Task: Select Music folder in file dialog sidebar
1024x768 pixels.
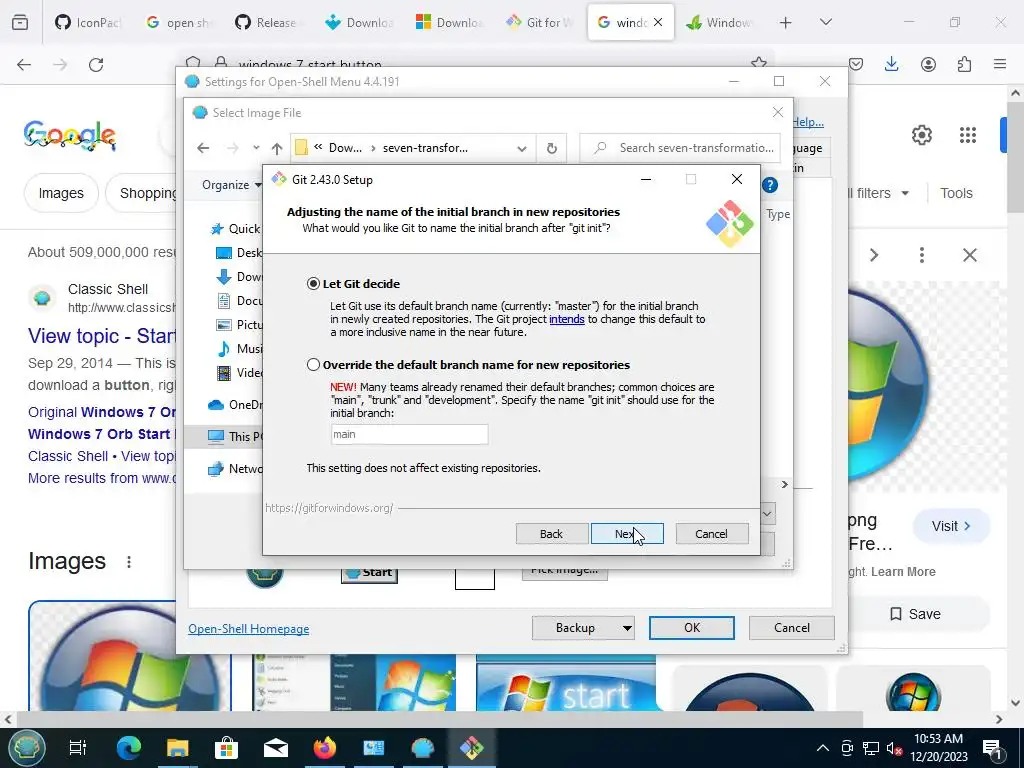Action: [x=239, y=349]
